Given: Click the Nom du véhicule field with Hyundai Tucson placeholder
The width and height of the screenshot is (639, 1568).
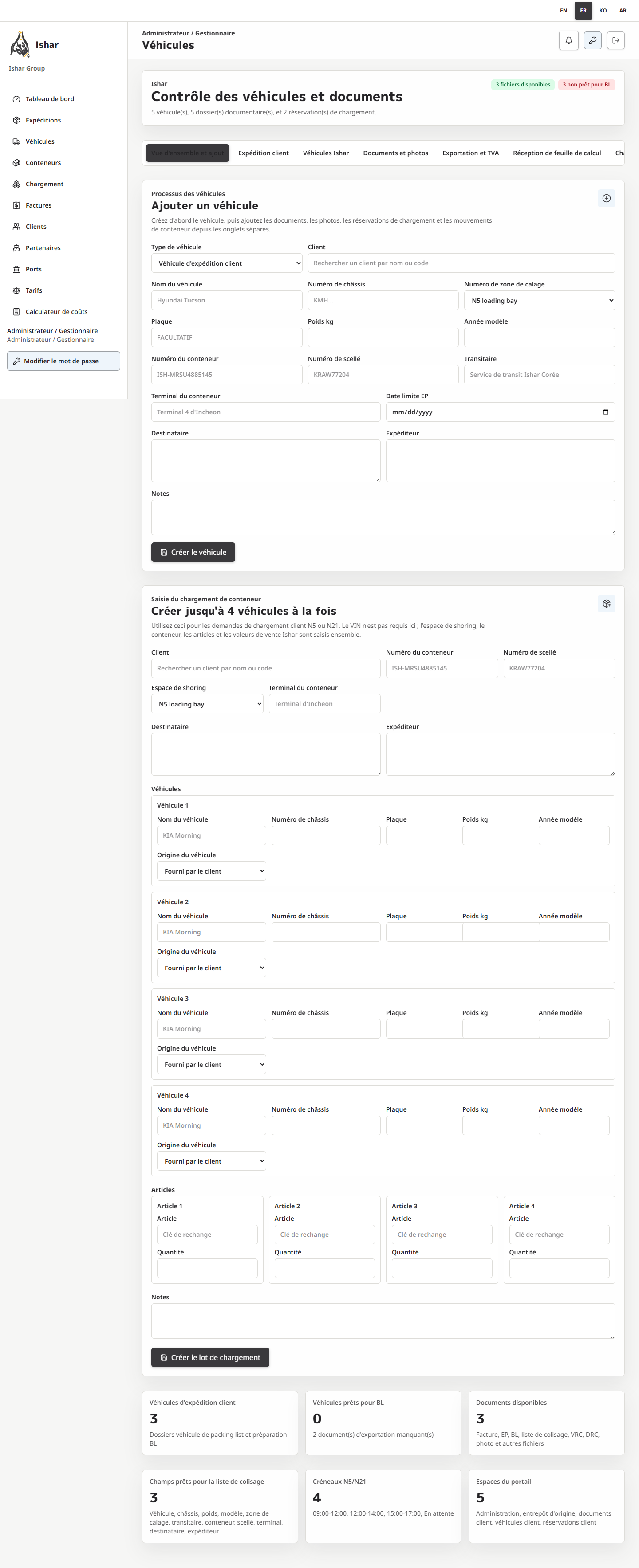Looking at the screenshot, I should click(x=227, y=300).
